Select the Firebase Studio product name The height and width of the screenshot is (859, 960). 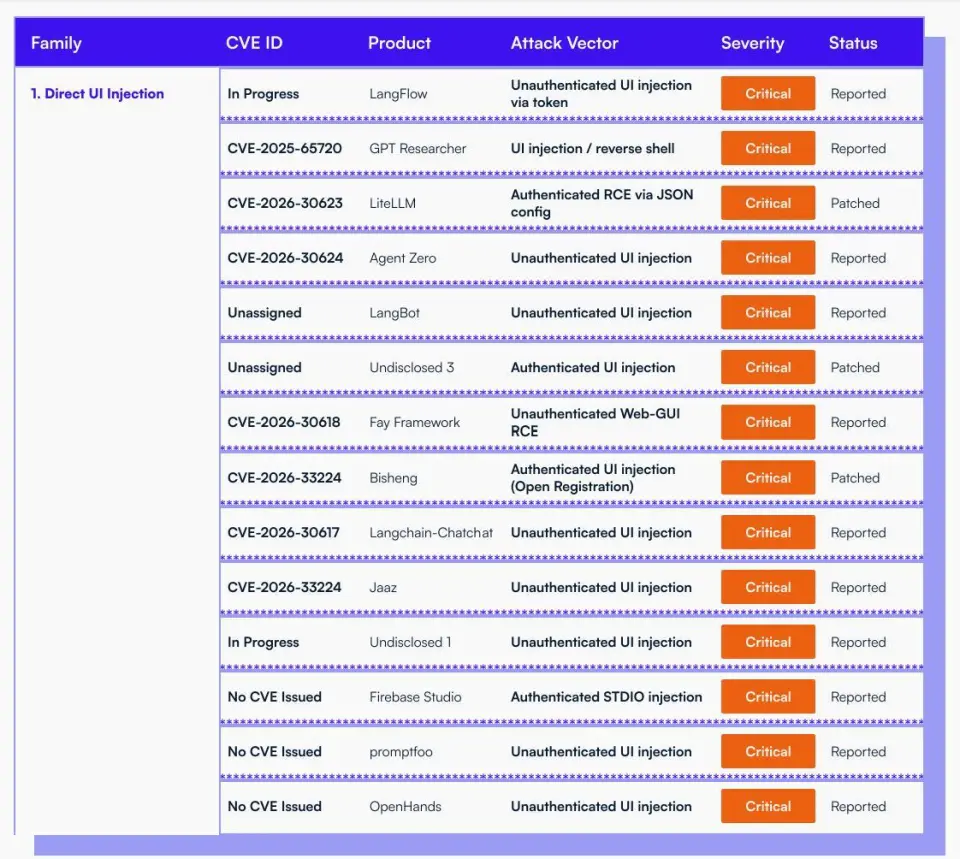tap(415, 697)
